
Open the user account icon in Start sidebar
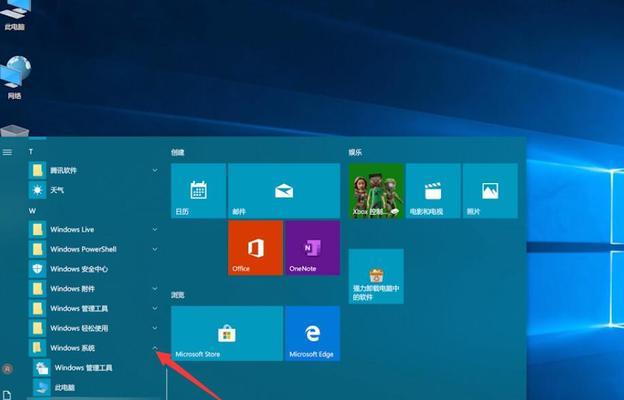pos(7,369)
